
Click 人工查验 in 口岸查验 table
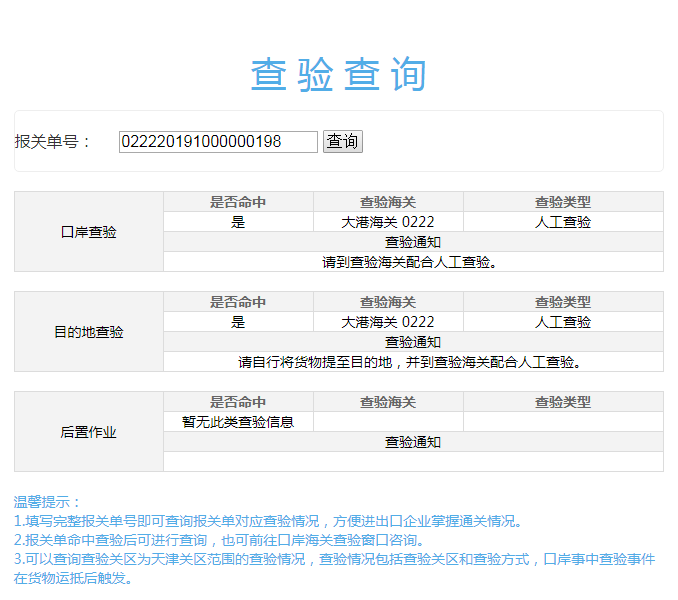coord(563,222)
